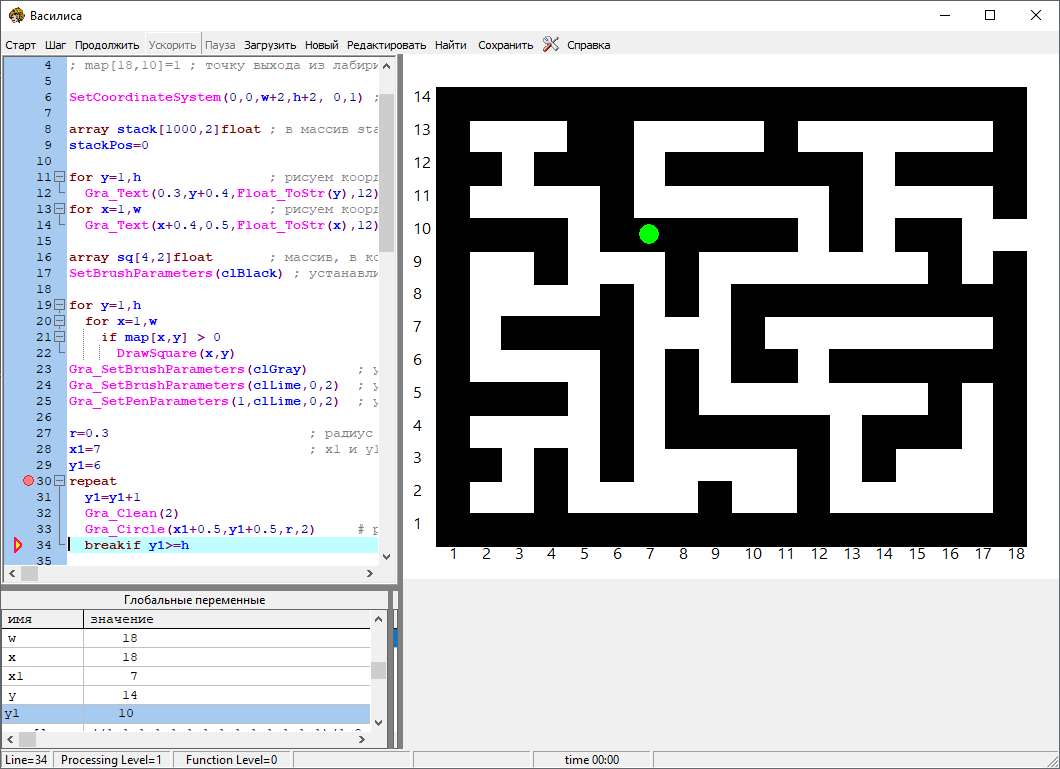
Task: Collapse the 'if map[x,y]' block at line 21
Action: click(x=58, y=337)
